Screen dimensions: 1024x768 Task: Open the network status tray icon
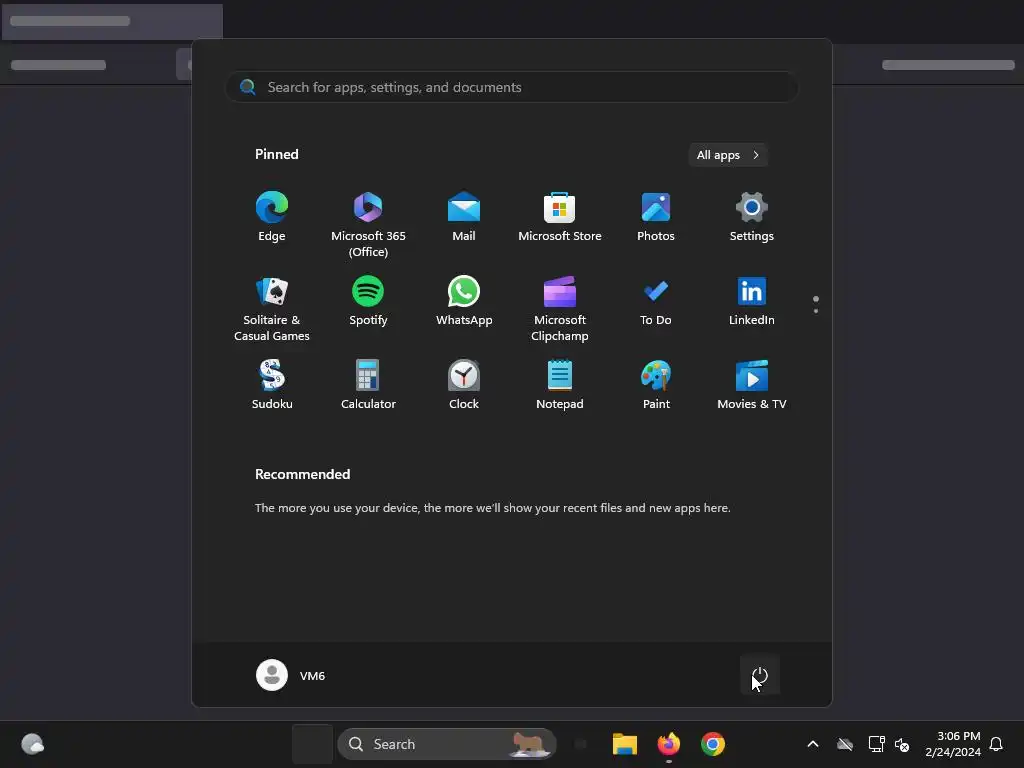pyautogui.click(x=876, y=744)
